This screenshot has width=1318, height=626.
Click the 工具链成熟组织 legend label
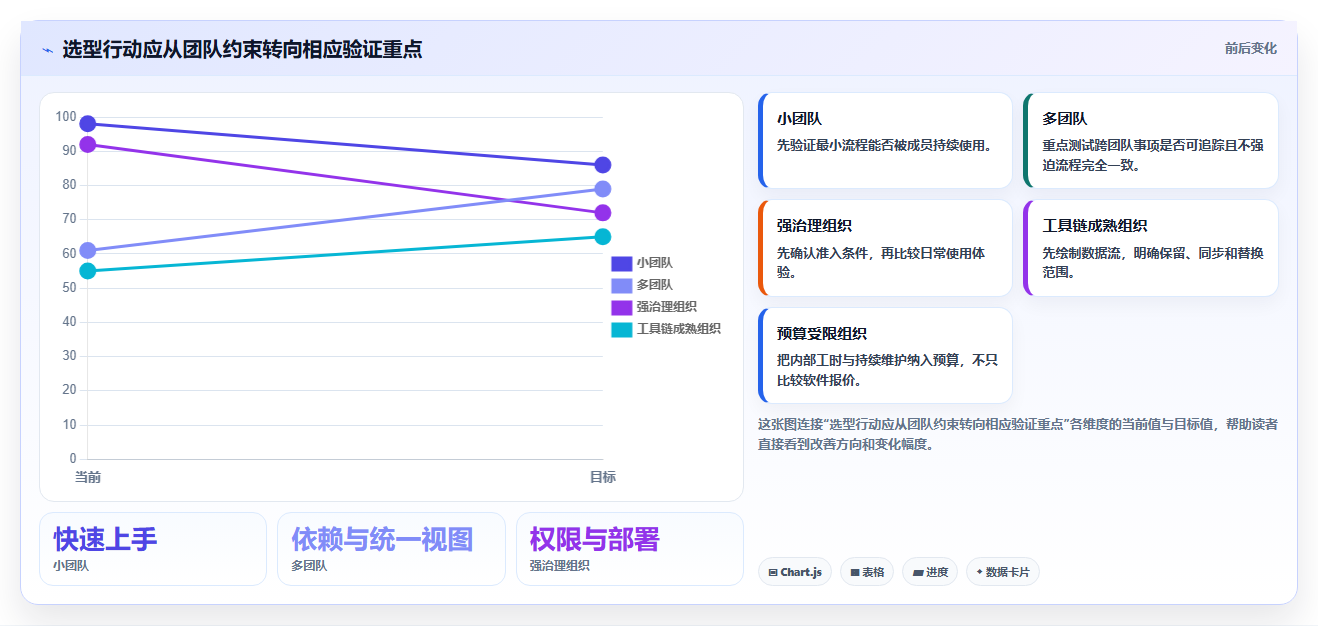click(678, 329)
